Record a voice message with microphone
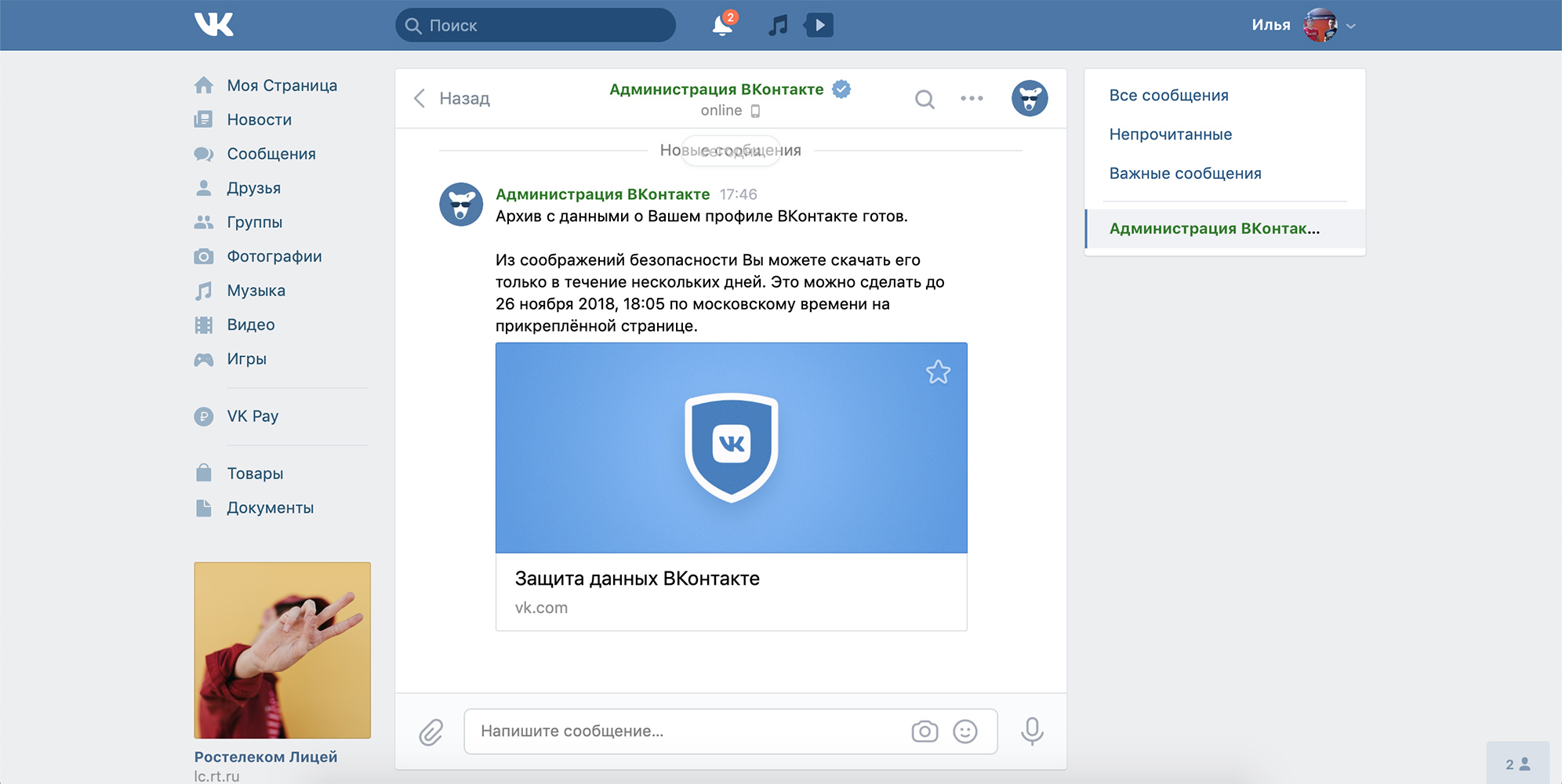This screenshot has width=1562, height=784. [1032, 731]
